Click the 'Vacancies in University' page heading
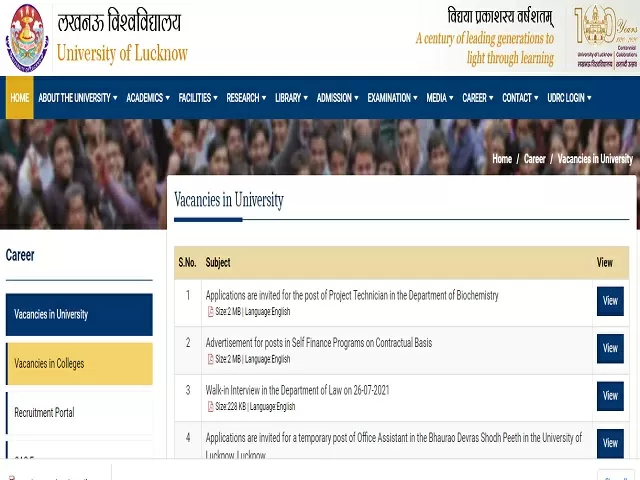This screenshot has height=480, width=640. (x=229, y=200)
